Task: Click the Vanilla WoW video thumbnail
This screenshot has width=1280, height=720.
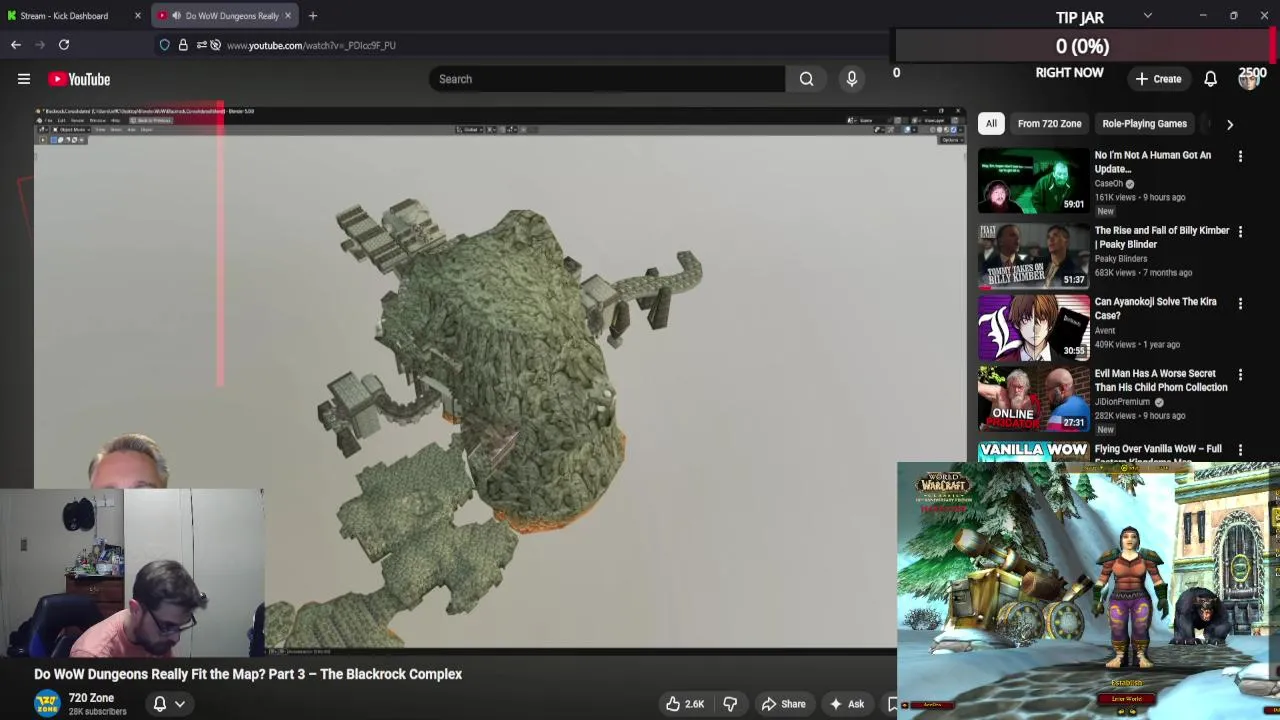Action: point(1033,452)
